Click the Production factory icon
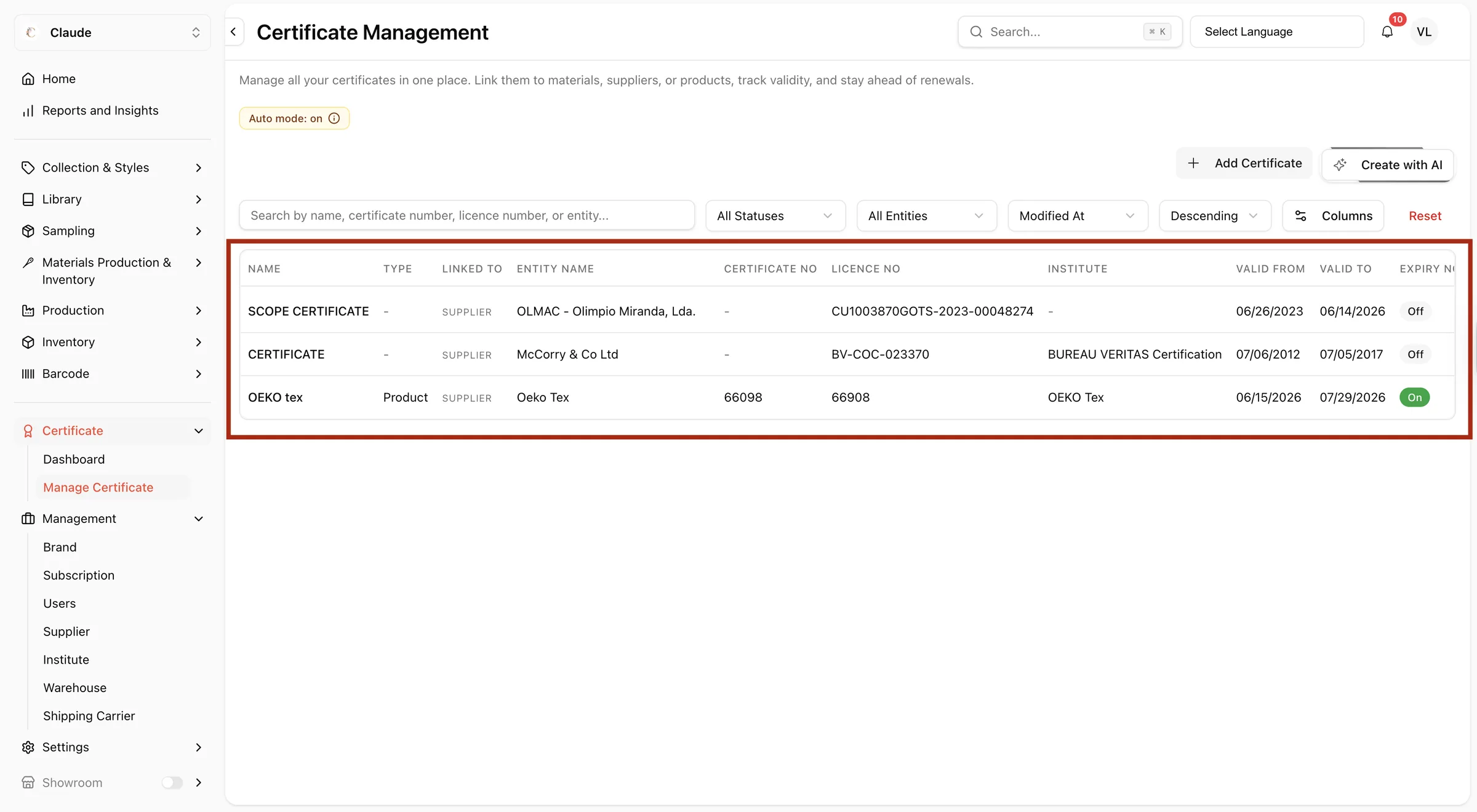Screen dimensions: 1477x812 click(28, 311)
